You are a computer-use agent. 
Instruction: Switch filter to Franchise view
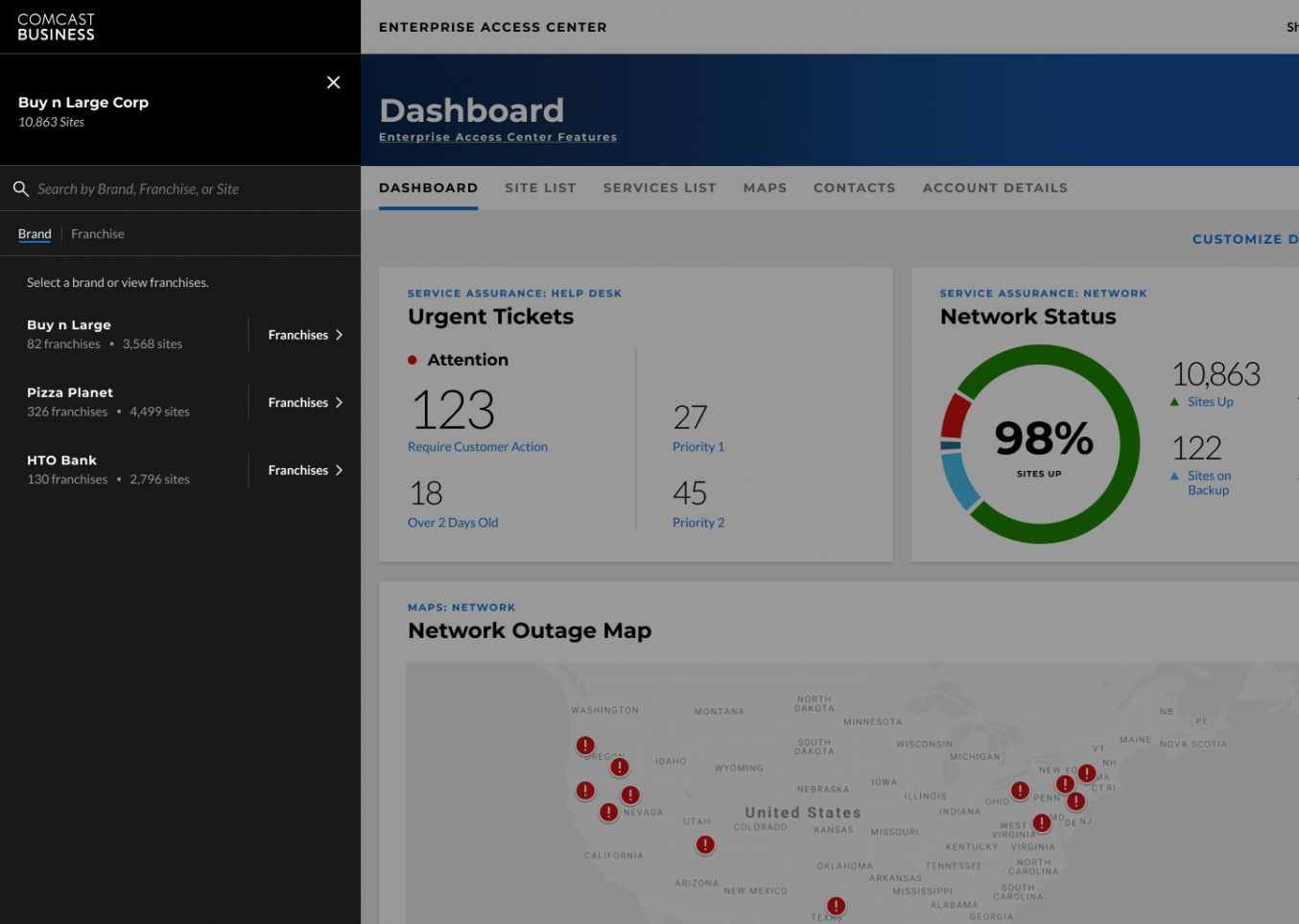coord(98,234)
